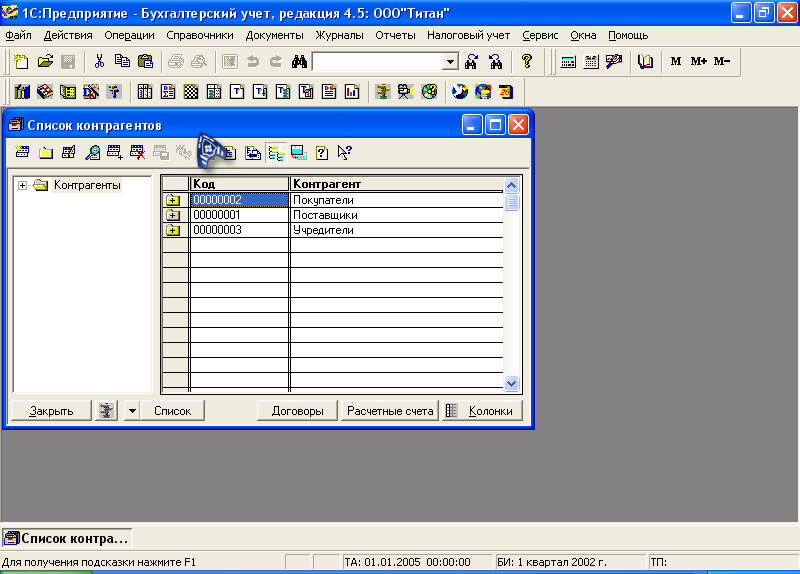Click the M- memory subtract button
800x574 pixels.
(x=721, y=61)
